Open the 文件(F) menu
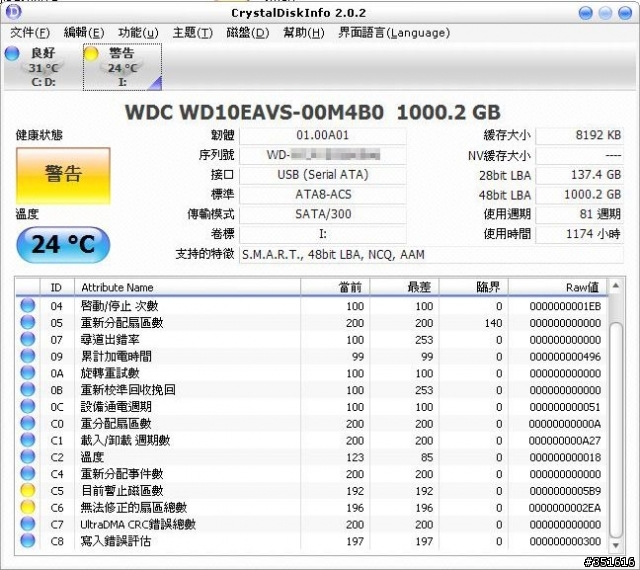 tap(30, 33)
